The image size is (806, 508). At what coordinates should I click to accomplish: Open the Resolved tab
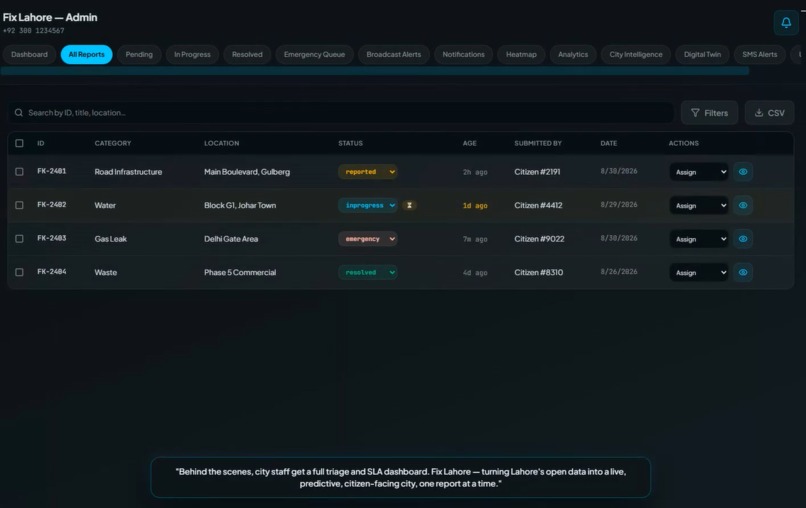pyautogui.click(x=247, y=55)
